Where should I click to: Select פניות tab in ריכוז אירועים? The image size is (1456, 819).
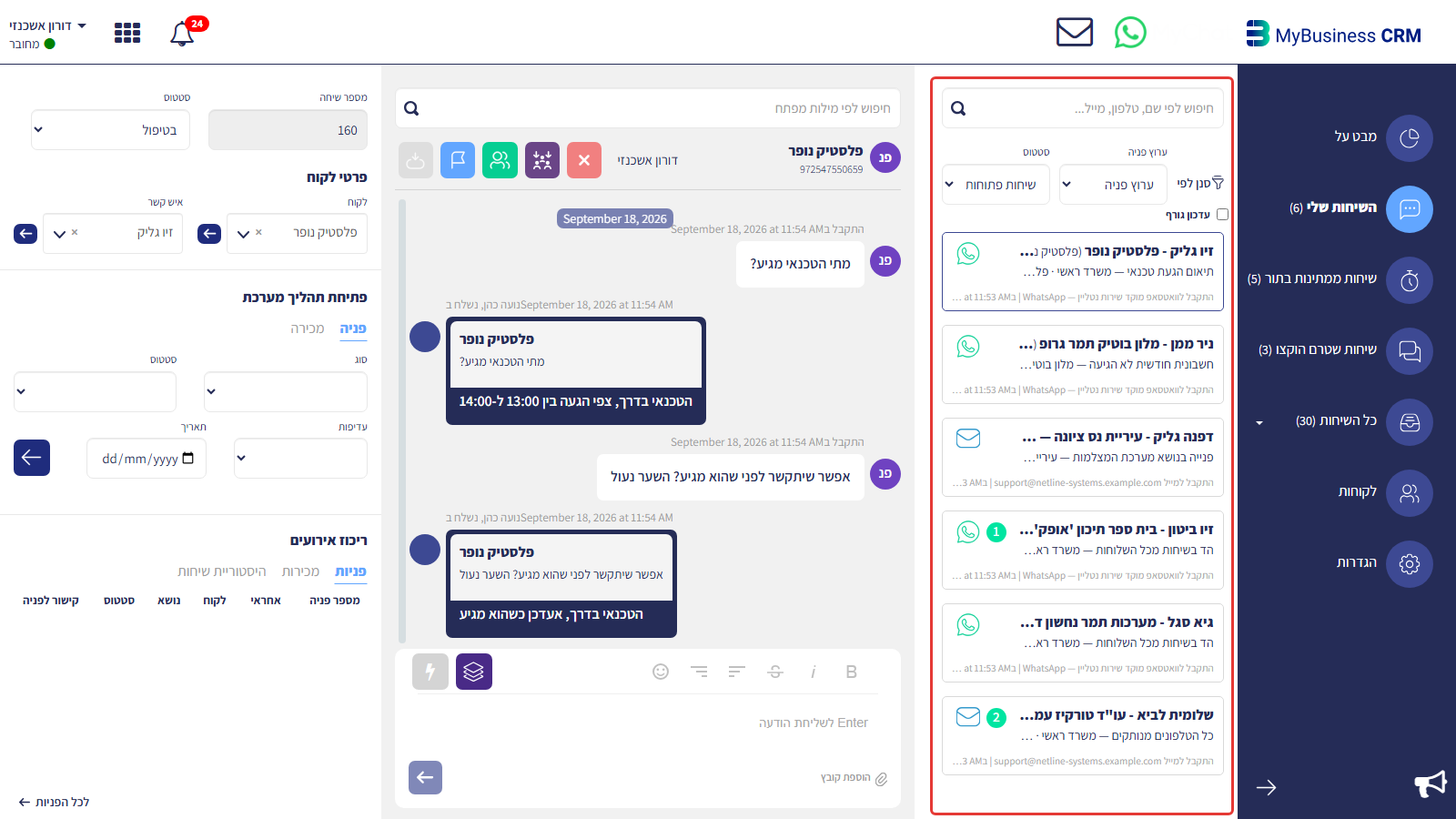click(350, 571)
